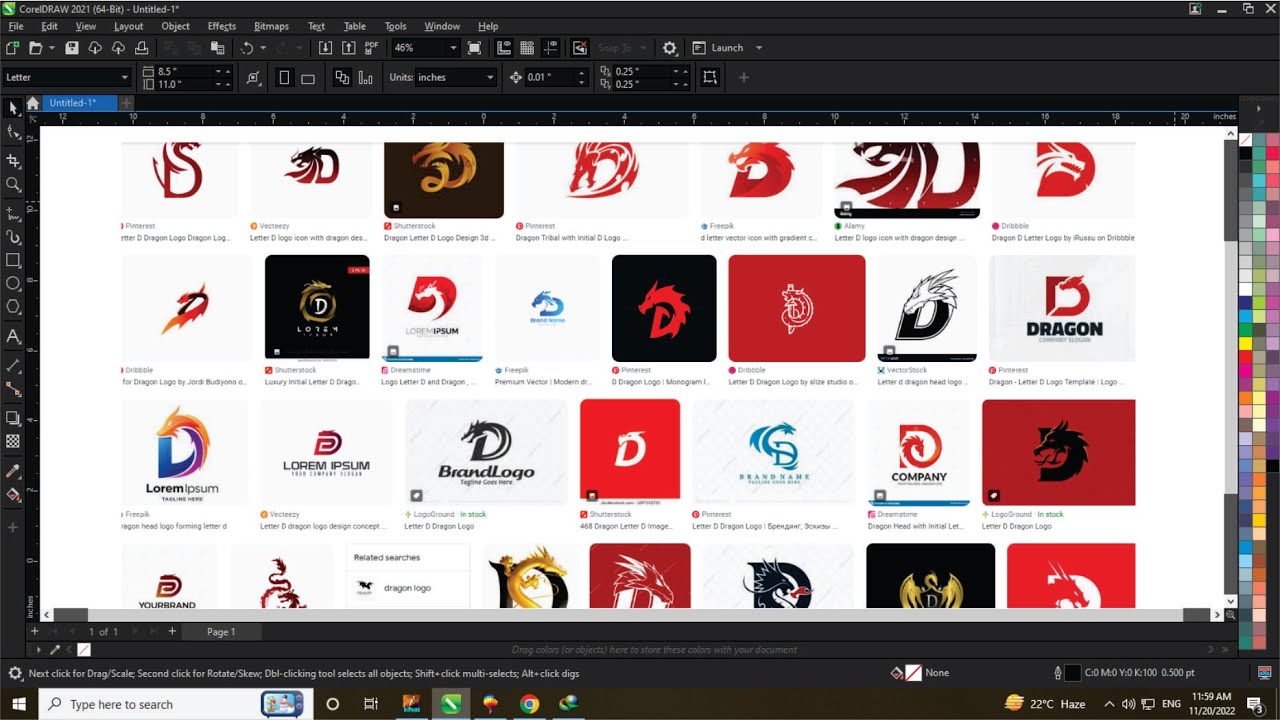Click the Welcome Screen home tab
Viewport: 1280px width, 720px height.
pos(33,103)
